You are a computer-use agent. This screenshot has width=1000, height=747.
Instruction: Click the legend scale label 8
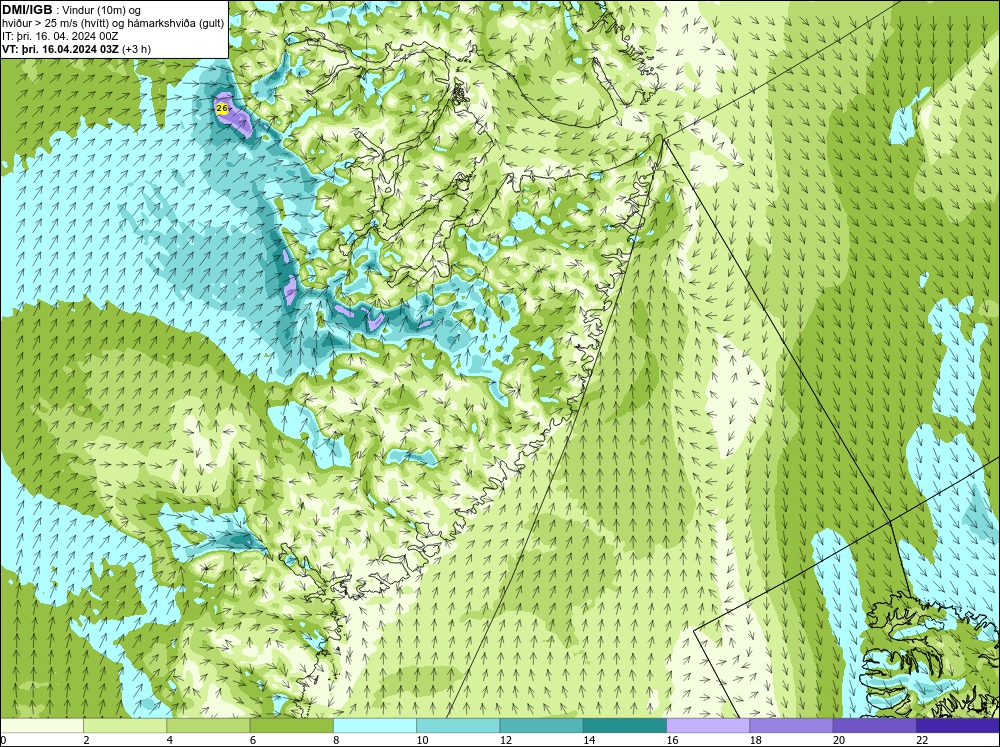[x=336, y=740]
